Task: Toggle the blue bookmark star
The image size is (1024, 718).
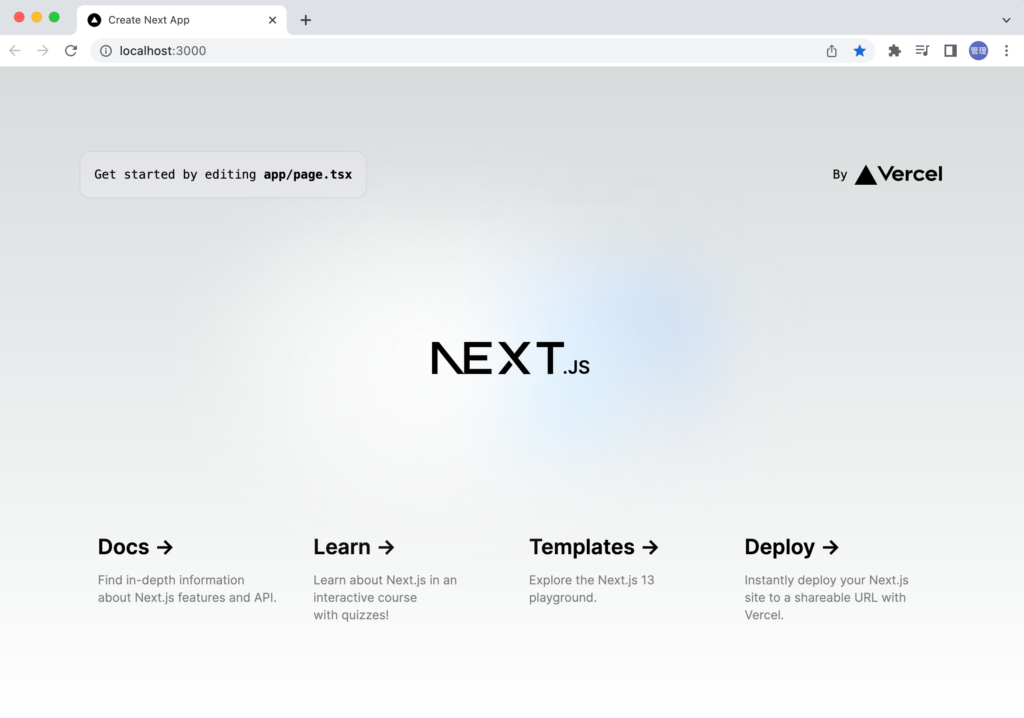Action: [x=860, y=50]
